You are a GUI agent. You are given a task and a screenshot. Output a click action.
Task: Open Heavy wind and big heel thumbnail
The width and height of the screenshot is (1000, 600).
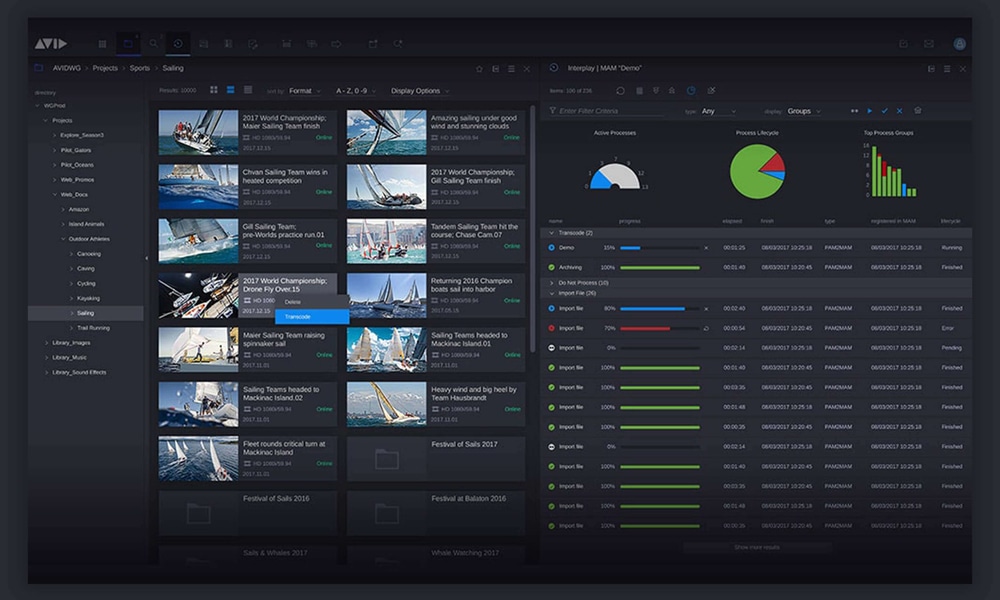[x=386, y=404]
